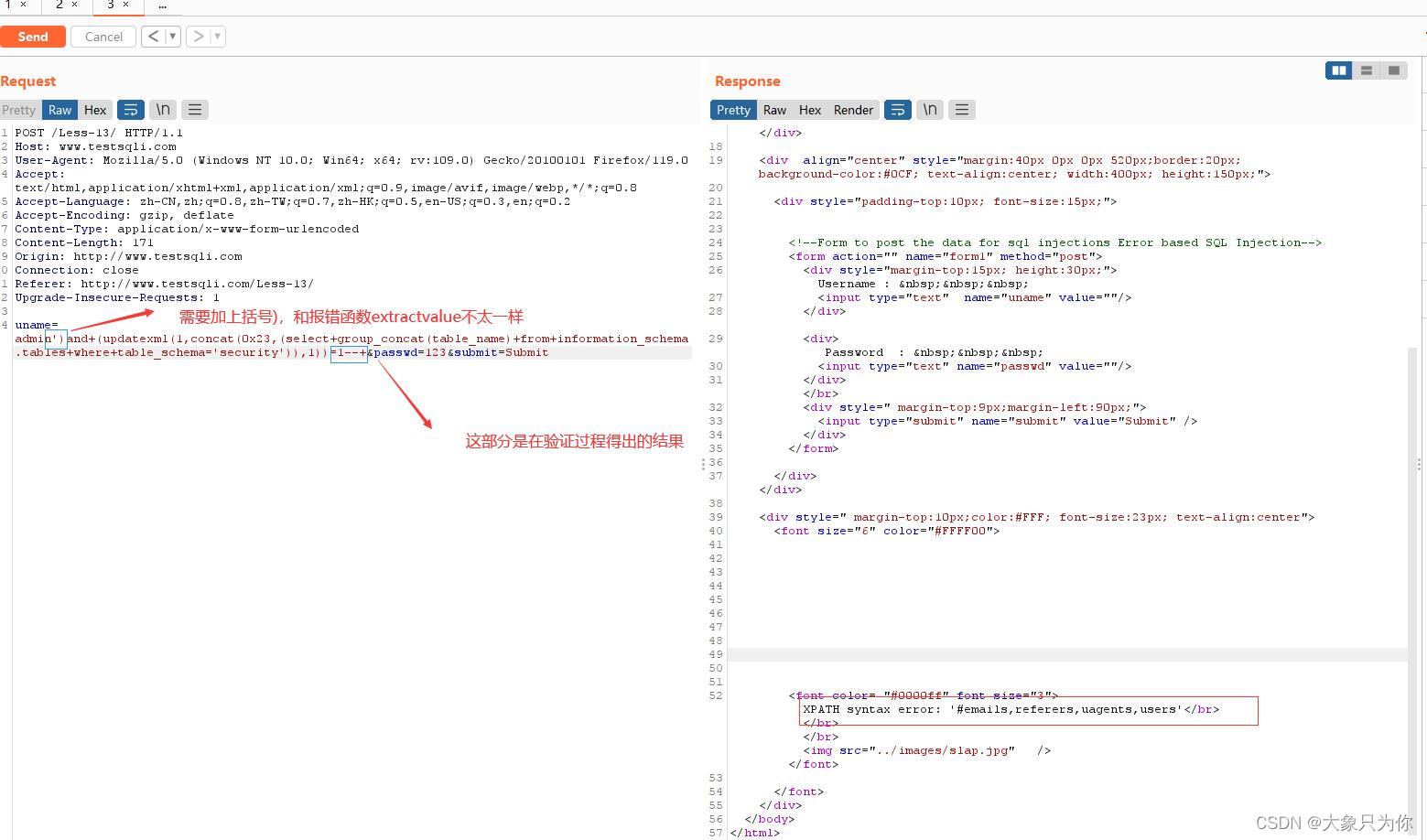Click the input type="submit" line in response
Screen dimensions: 1427x840
(1007, 421)
